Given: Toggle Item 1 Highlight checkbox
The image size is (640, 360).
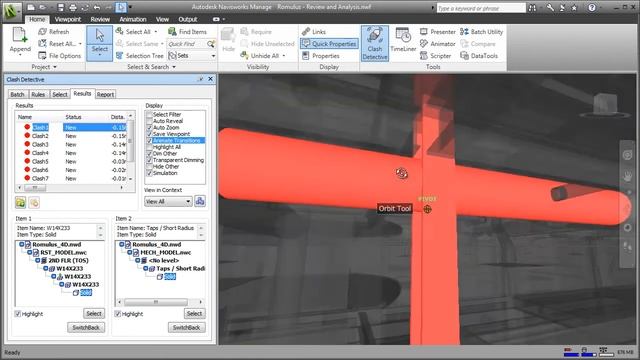Looking at the screenshot, I should coord(18,314).
